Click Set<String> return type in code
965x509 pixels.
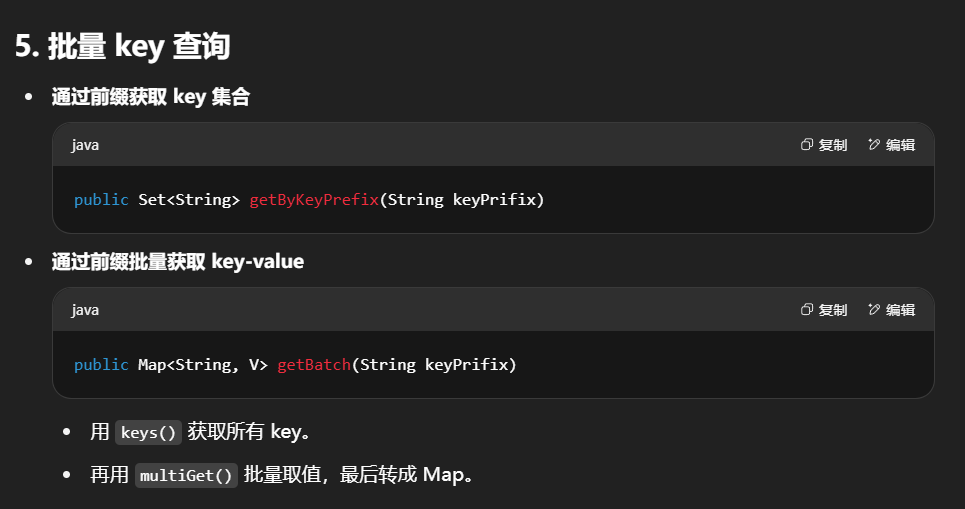coord(189,200)
